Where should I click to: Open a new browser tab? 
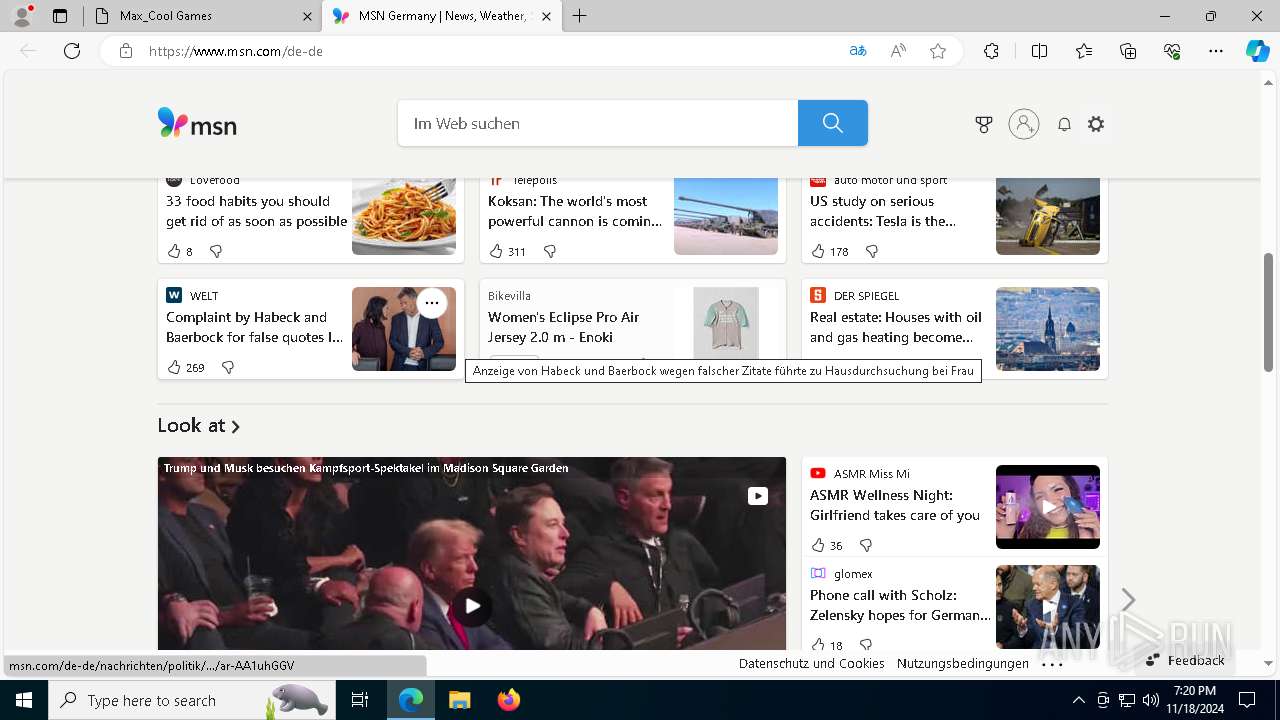pos(580,16)
